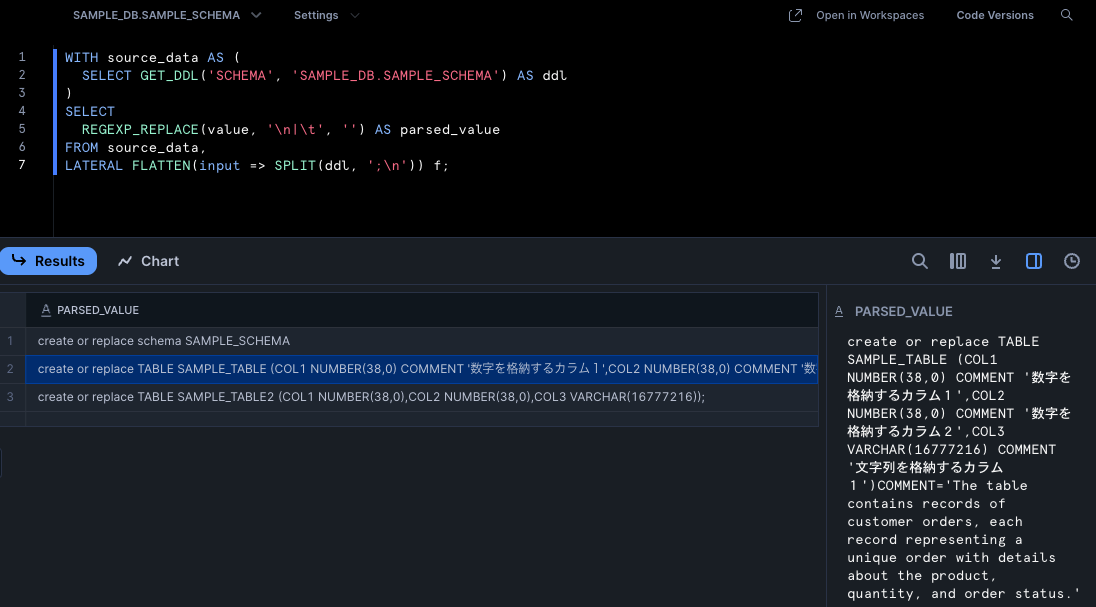Click 'FROM source_data,' in the editor
Viewport: 1096px width, 607px height.
136,148
